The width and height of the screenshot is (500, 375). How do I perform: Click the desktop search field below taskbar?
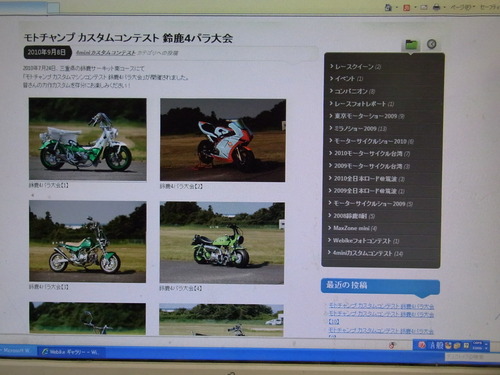472,357
